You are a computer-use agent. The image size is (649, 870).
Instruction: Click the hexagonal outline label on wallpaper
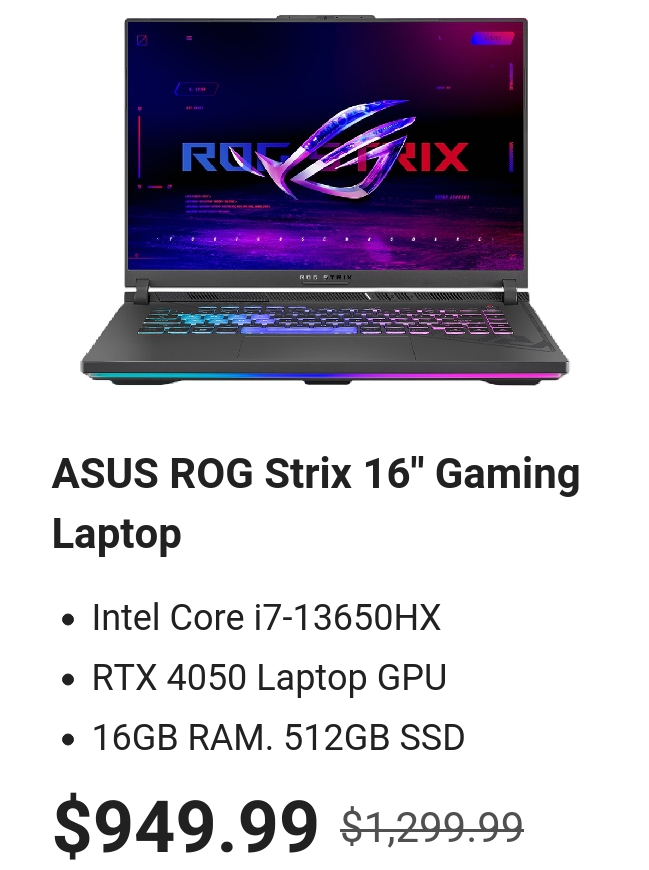pyautogui.click(x=197, y=89)
